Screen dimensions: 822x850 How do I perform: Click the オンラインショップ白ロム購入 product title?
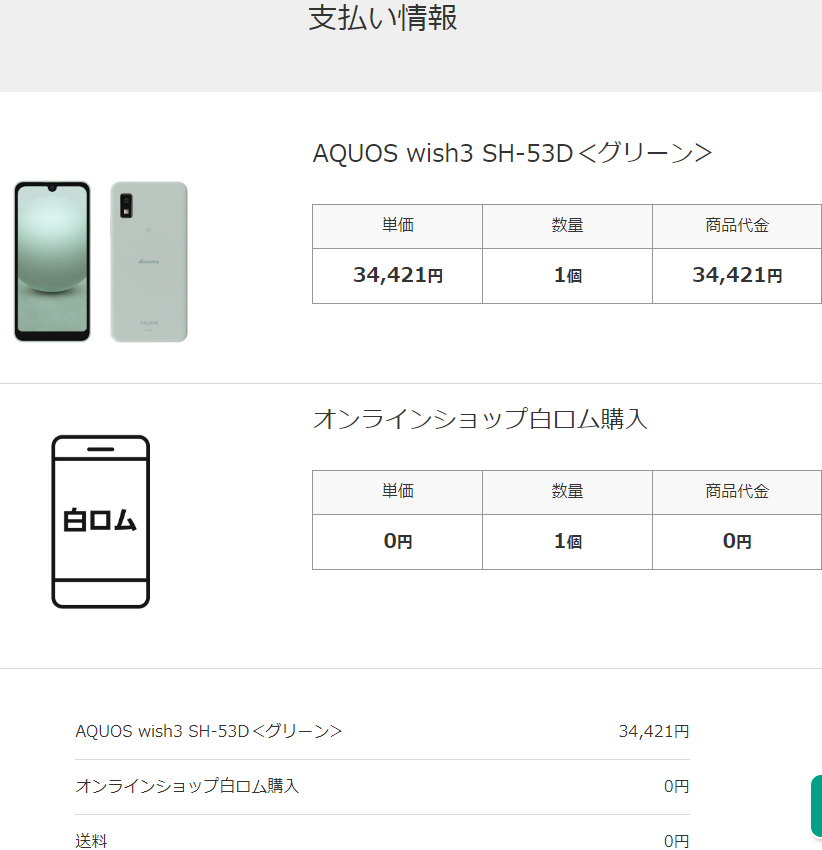[480, 419]
